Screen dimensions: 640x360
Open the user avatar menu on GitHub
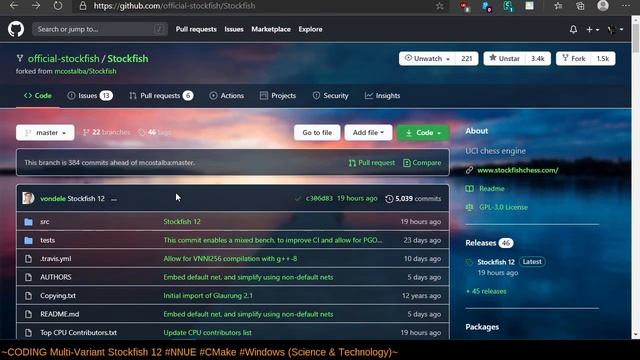[x=615, y=29]
